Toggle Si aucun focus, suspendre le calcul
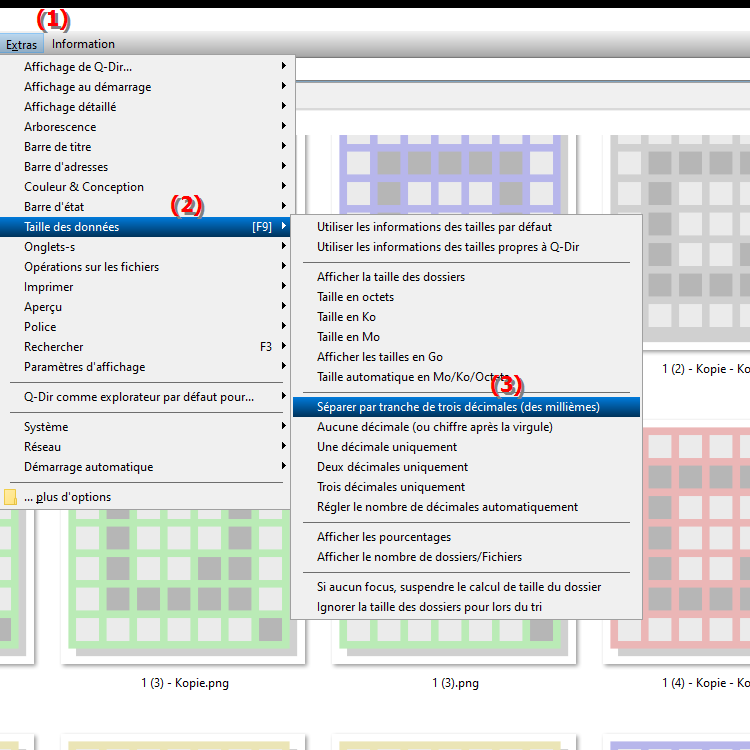The width and height of the screenshot is (750, 750). [466, 587]
